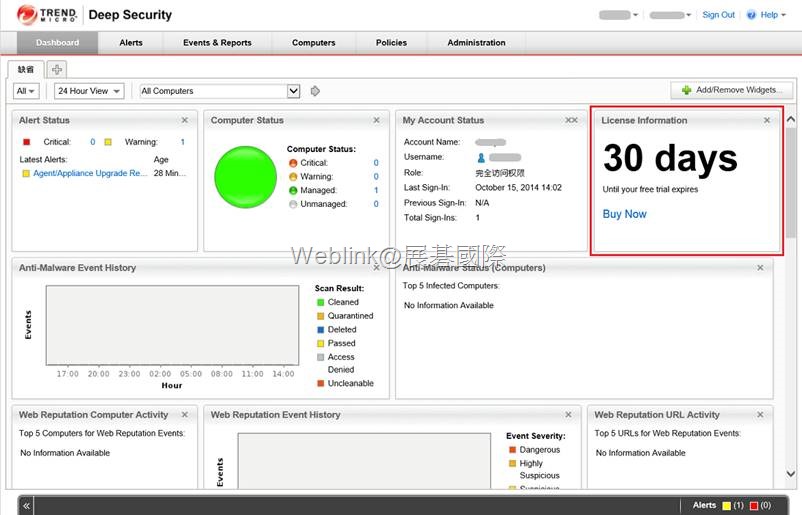
Task: Click the Trend Micro logo
Action: [47, 15]
